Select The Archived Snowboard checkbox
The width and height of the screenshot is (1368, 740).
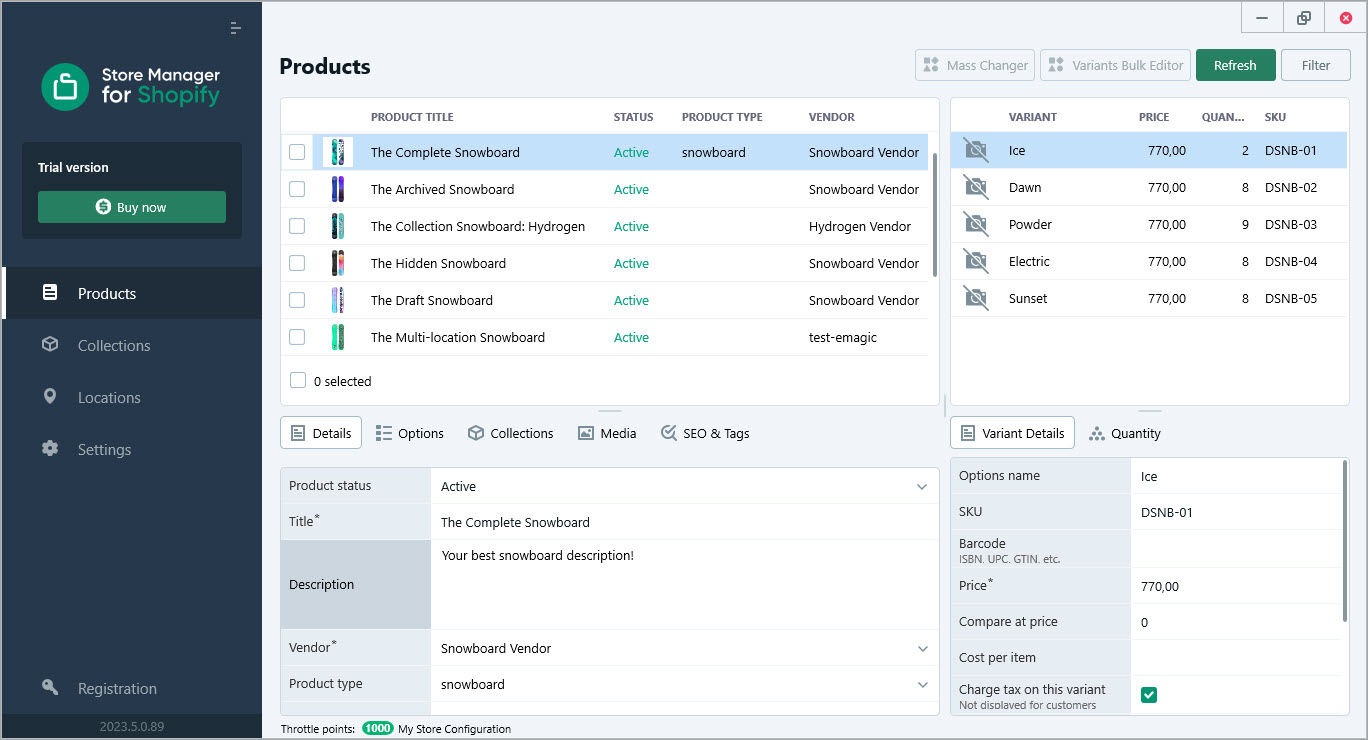297,189
